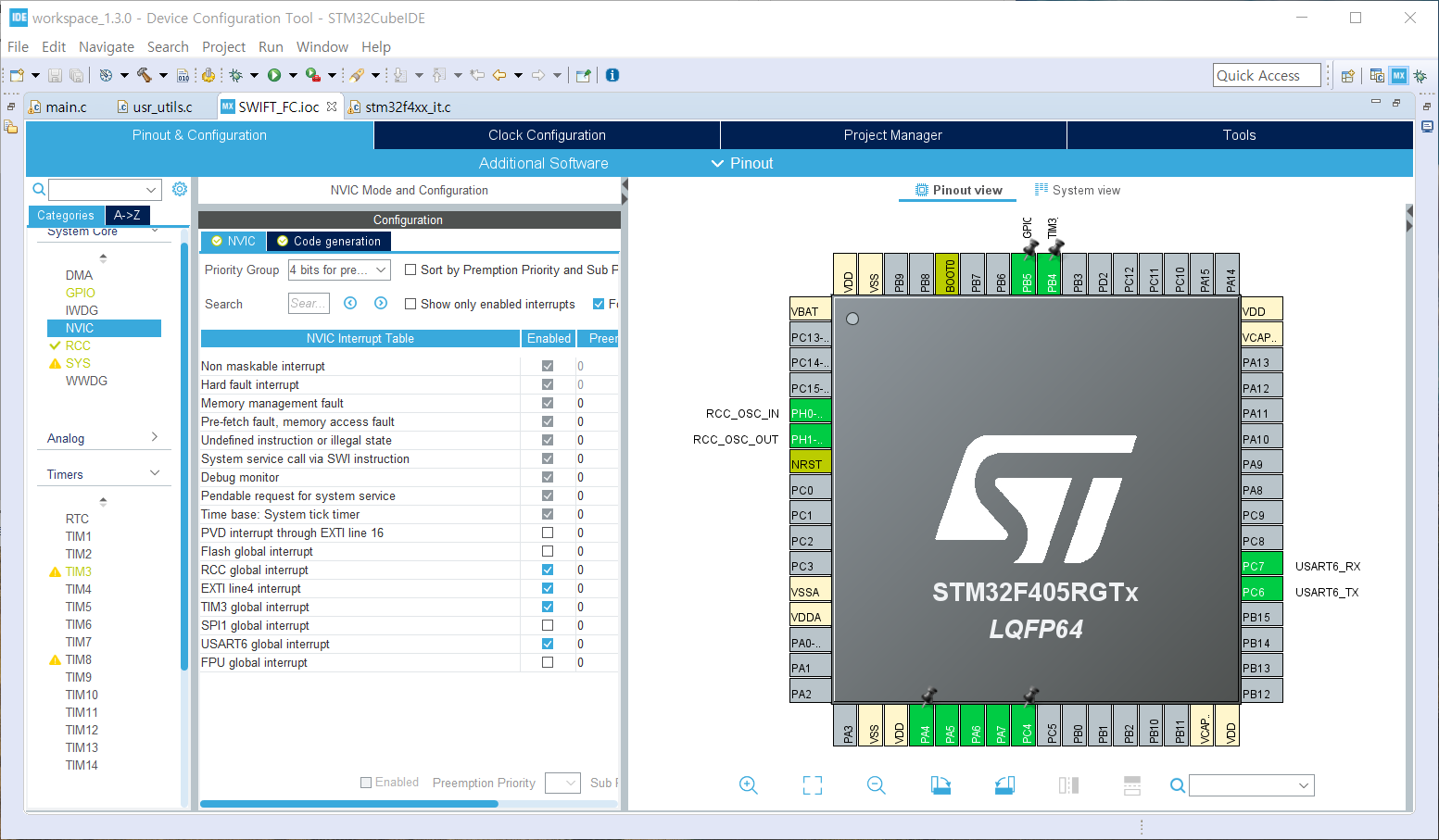Enable PVD interrupt through EXTI line 16
The width and height of the screenshot is (1439, 840).
pos(548,533)
